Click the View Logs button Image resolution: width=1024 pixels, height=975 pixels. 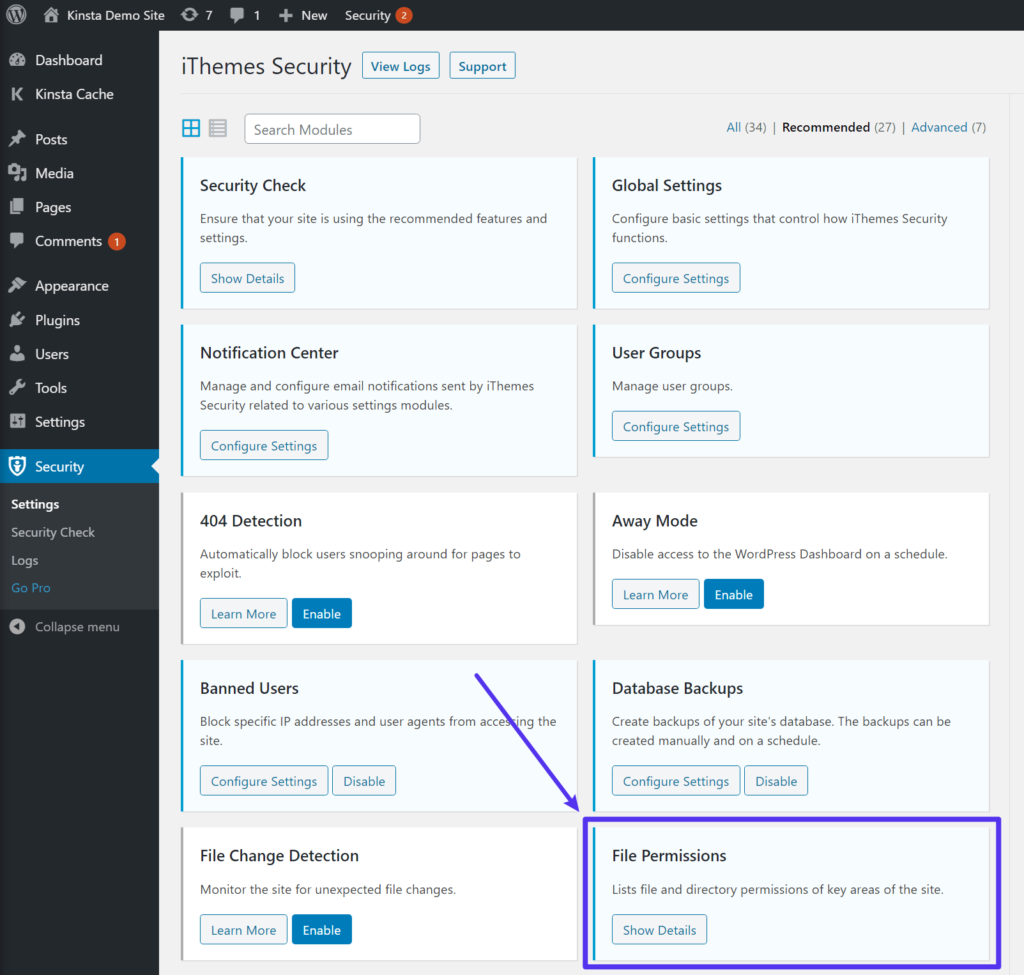pyautogui.click(x=400, y=65)
